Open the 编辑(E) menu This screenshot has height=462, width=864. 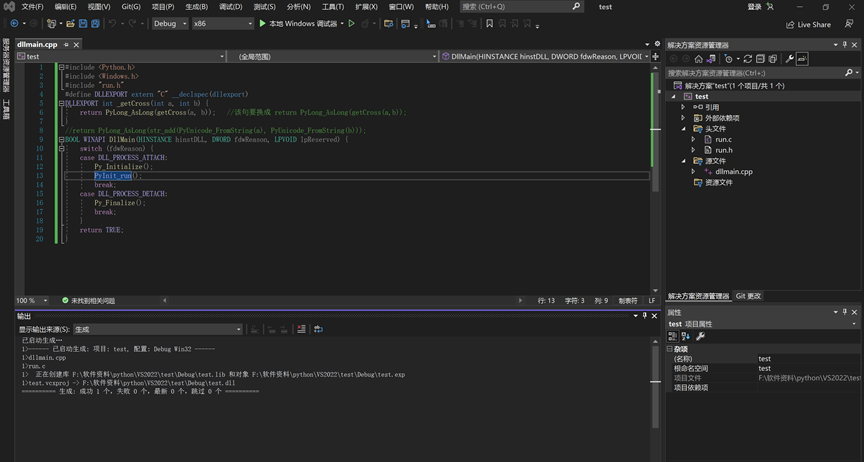pos(65,7)
